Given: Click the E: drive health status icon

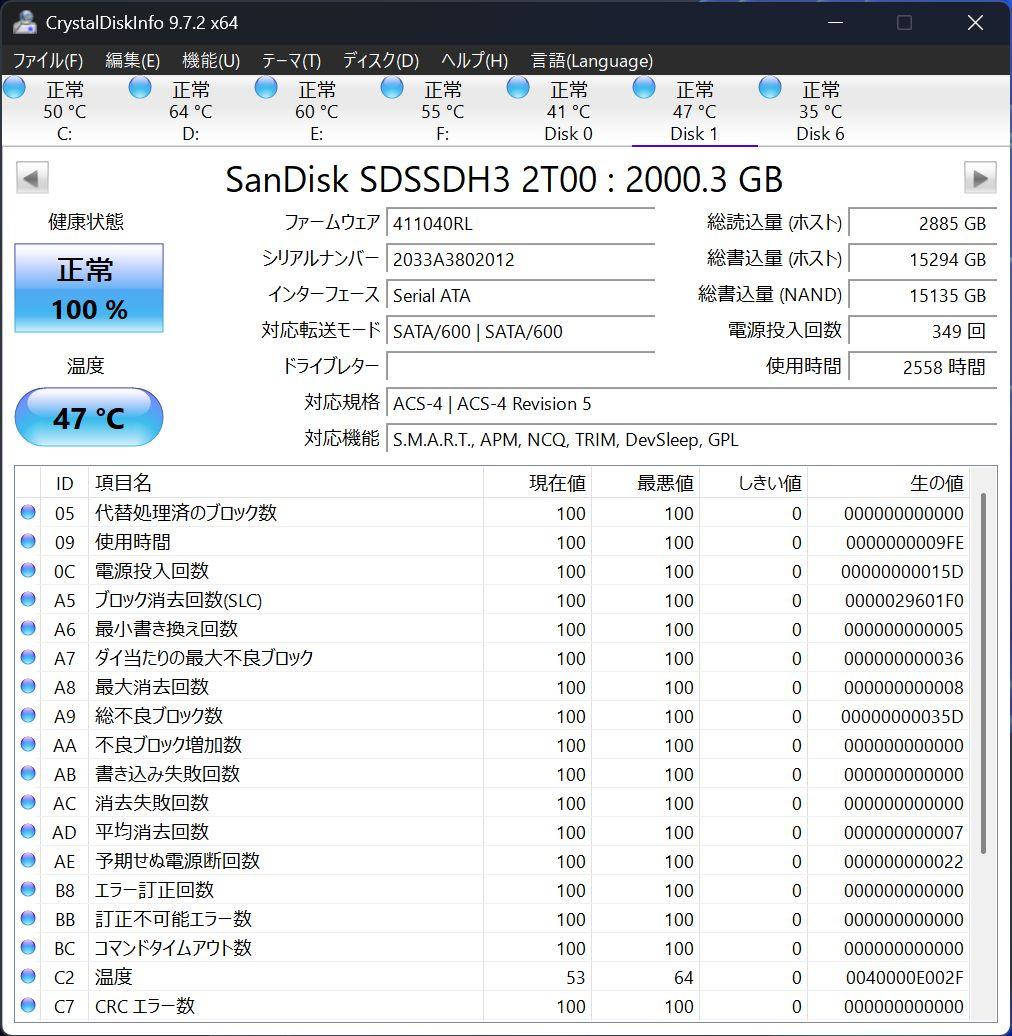Looking at the screenshot, I should point(266,88).
